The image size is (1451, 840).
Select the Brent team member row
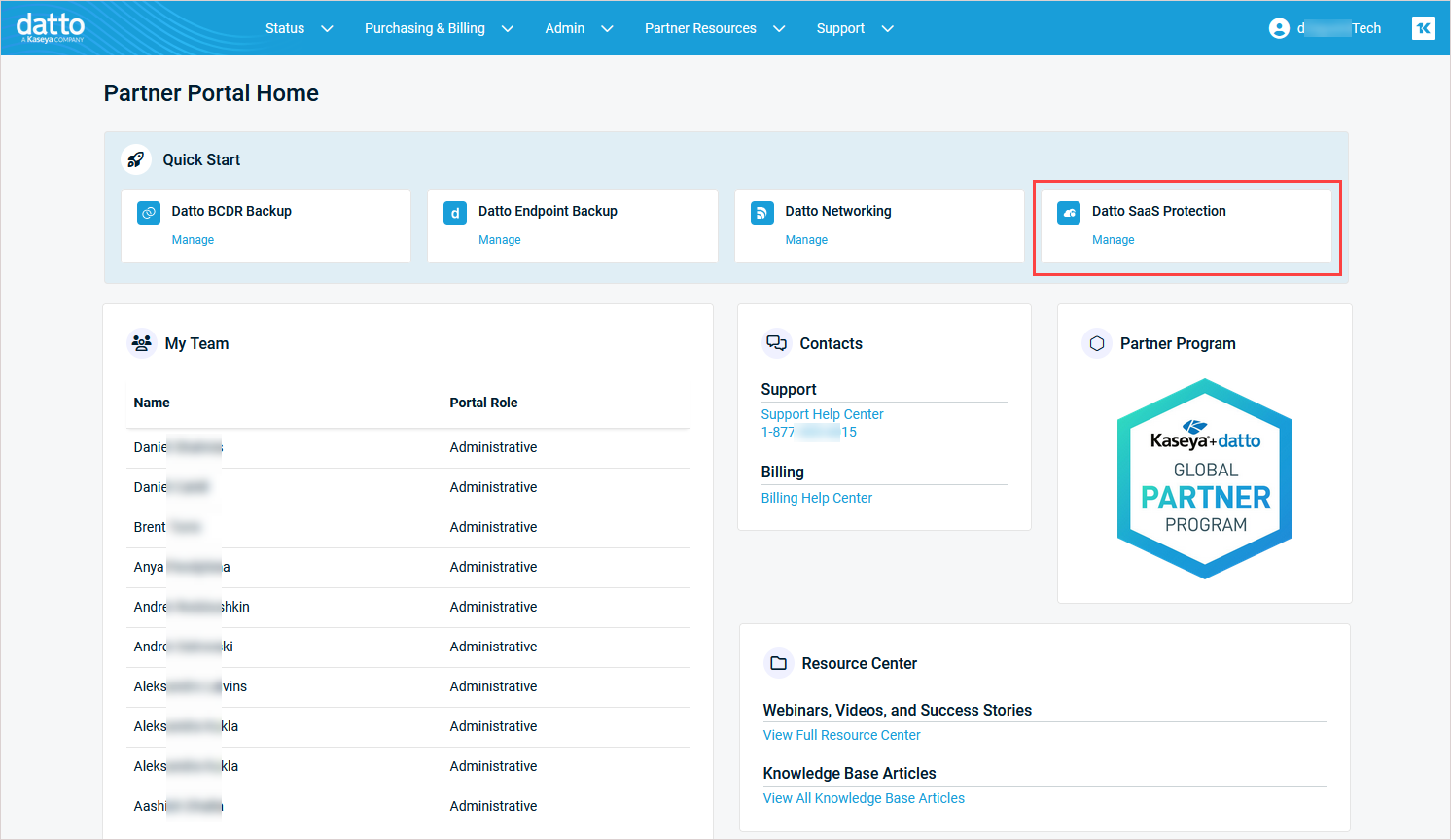pyautogui.click(x=407, y=527)
